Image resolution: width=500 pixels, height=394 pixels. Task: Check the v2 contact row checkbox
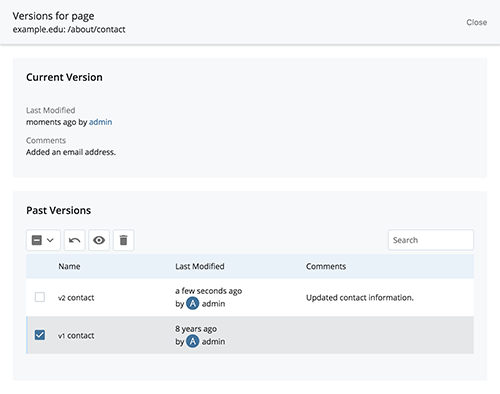pos(40,297)
